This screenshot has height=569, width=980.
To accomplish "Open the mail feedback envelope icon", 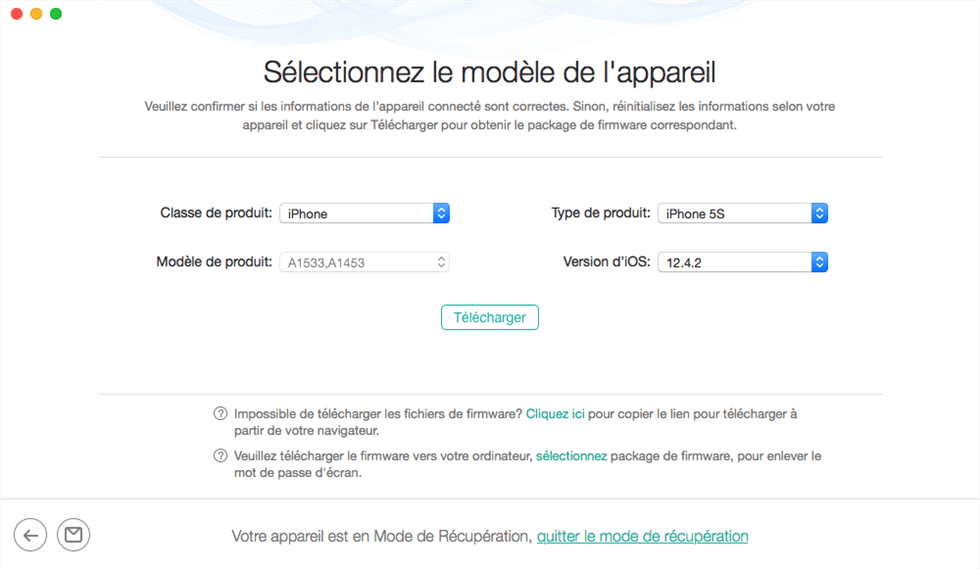I will (x=73, y=535).
